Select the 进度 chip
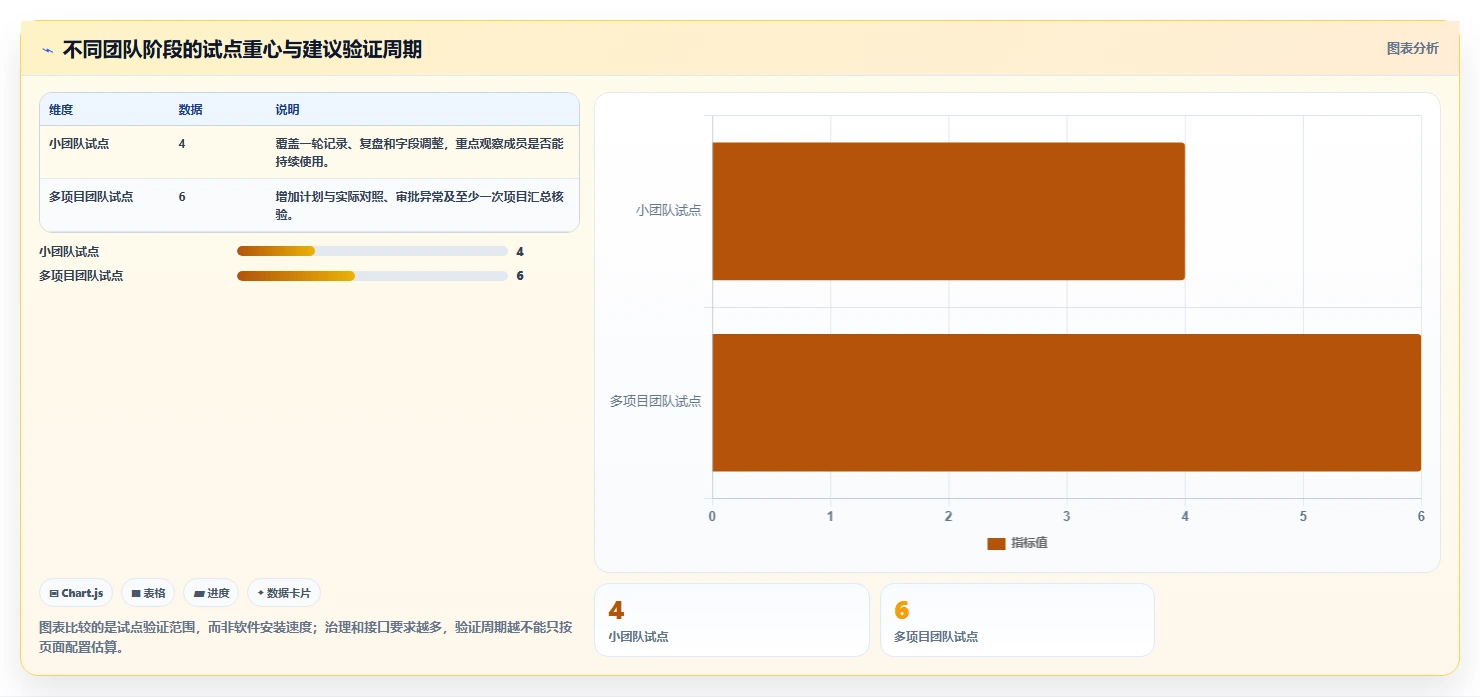1480x697 pixels. point(211,593)
